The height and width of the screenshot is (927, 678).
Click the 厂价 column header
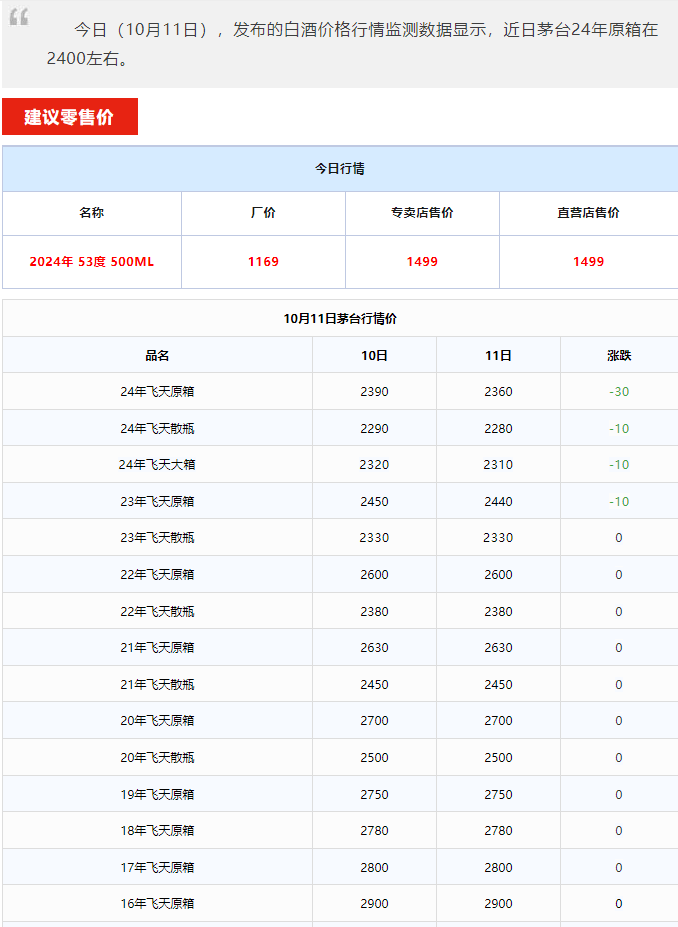pos(263,213)
